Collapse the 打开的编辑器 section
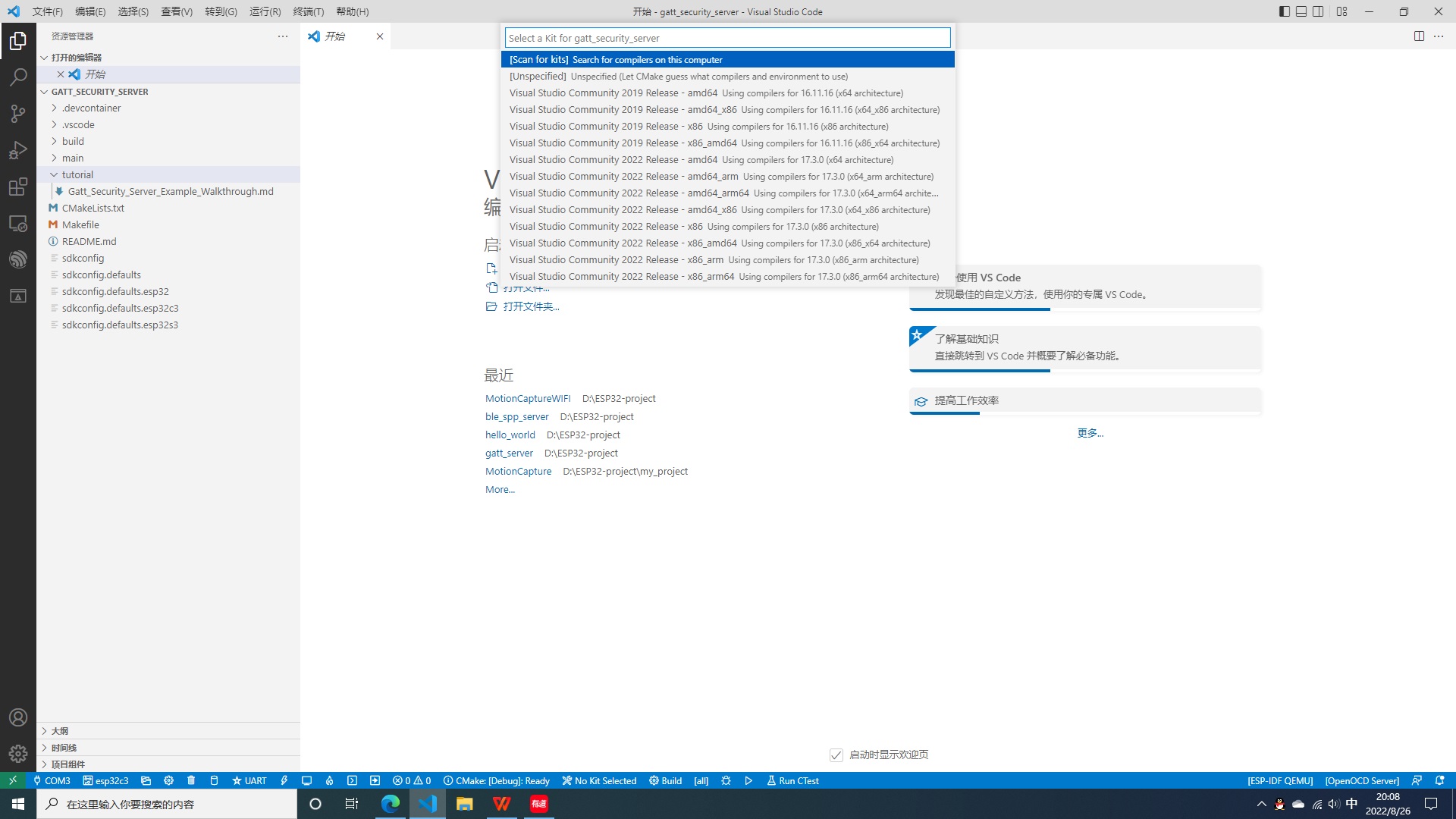This screenshot has width=1456, height=819. (x=168, y=57)
